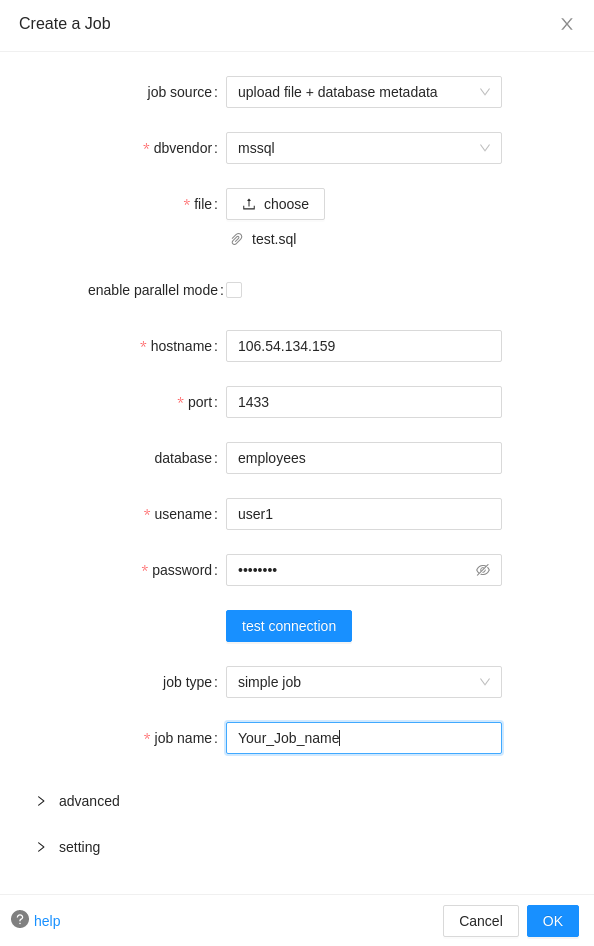Open the job source dropdown
Image resolution: width=594 pixels, height=946 pixels.
pyautogui.click(x=364, y=92)
